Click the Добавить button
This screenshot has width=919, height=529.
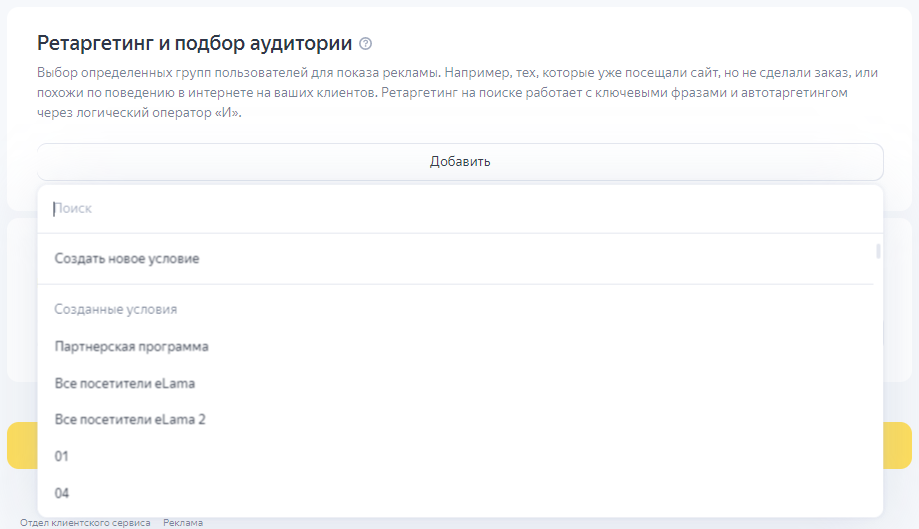pos(460,162)
